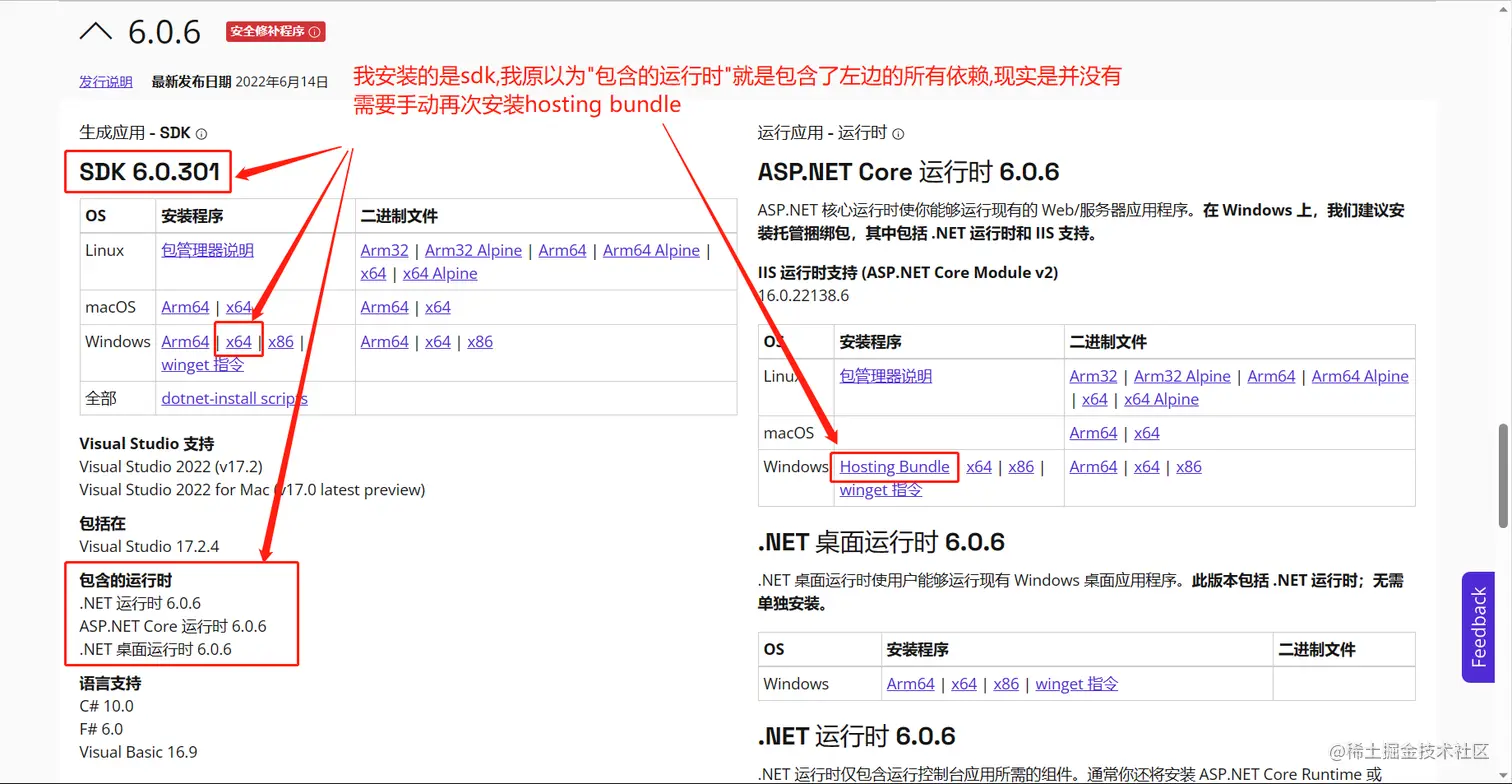Click the vertical page scrollbar
Screen dimensions: 1512x784
tap(1504, 470)
